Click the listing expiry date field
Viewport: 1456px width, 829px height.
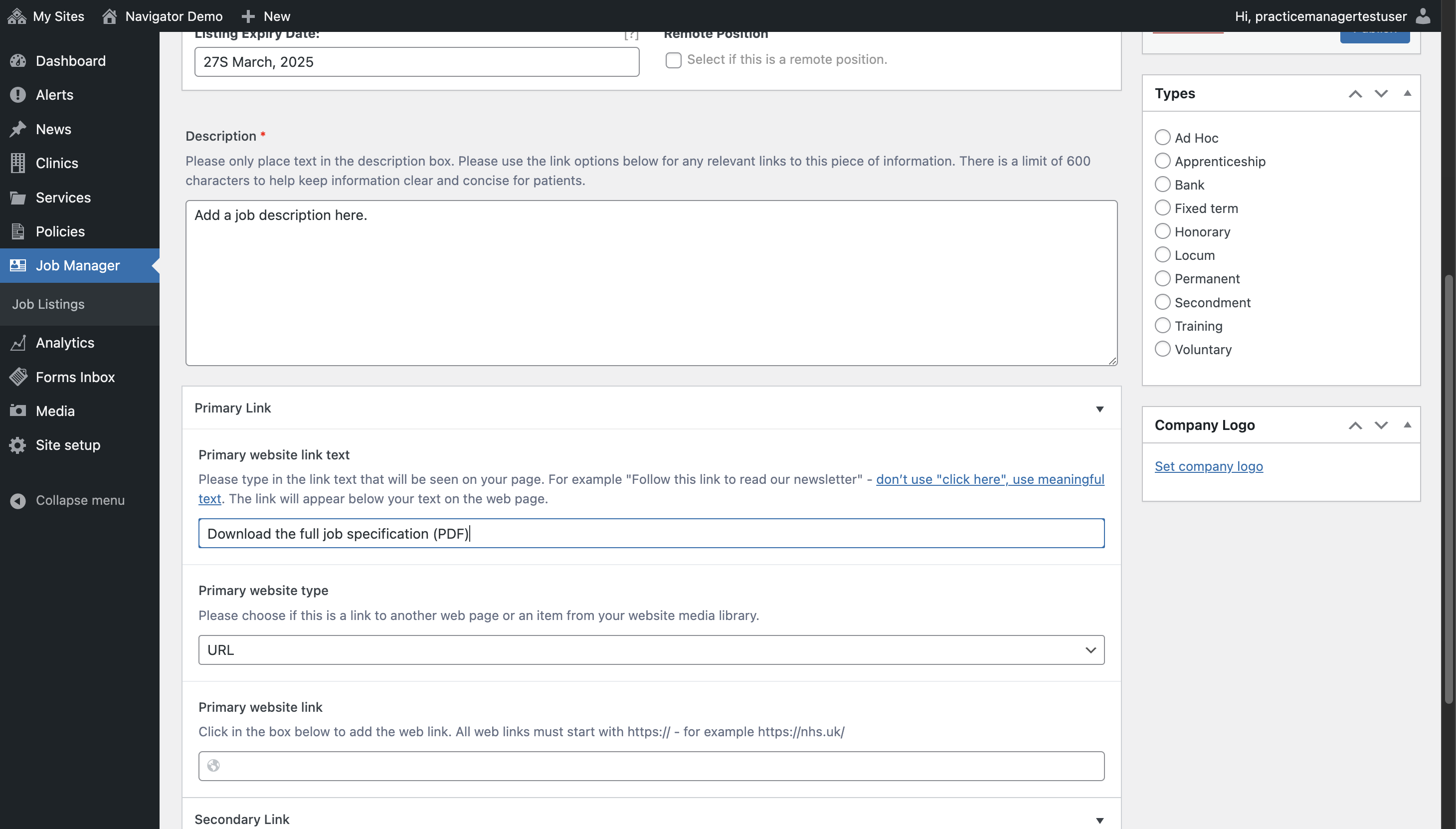417,61
